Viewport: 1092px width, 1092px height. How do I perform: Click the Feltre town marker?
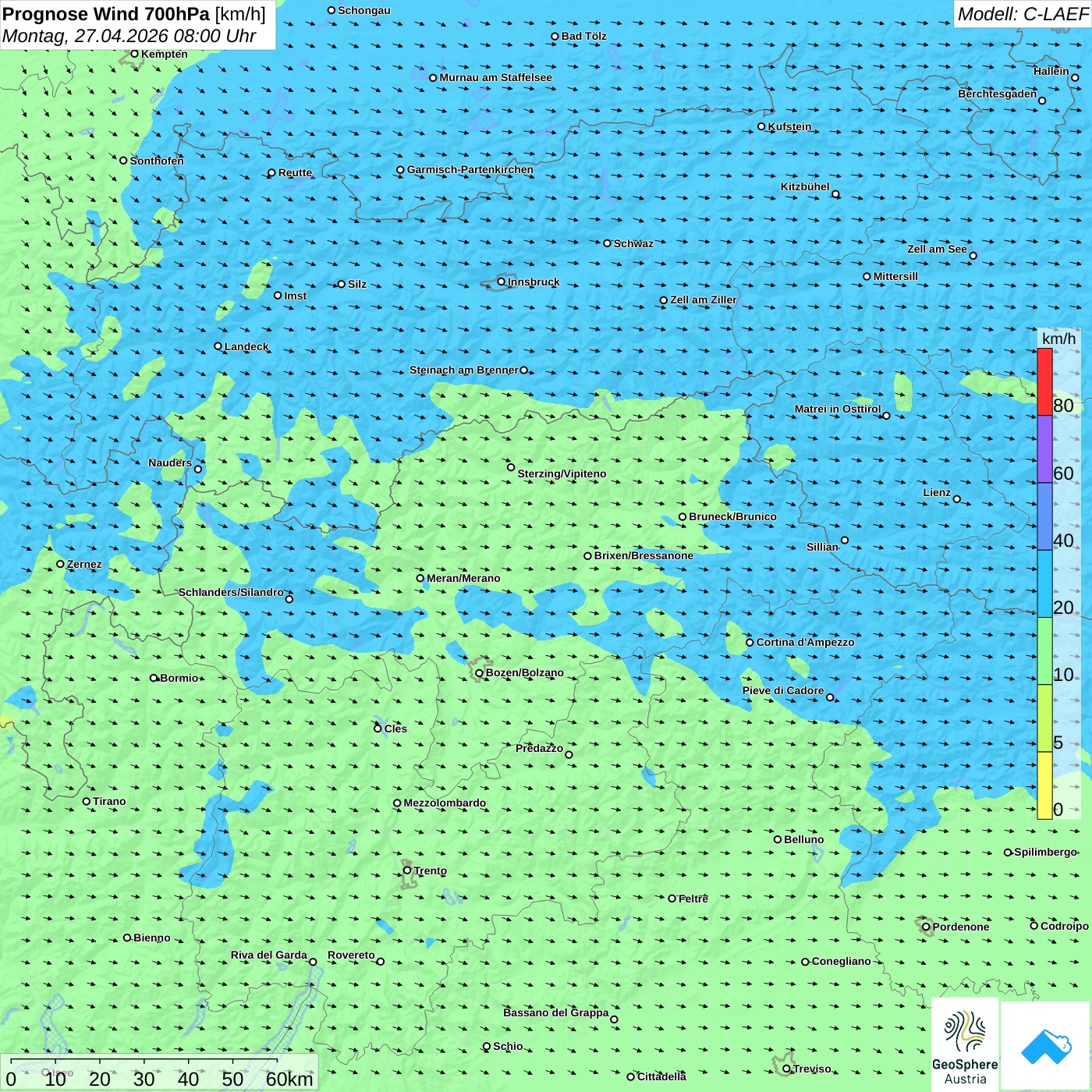672,899
